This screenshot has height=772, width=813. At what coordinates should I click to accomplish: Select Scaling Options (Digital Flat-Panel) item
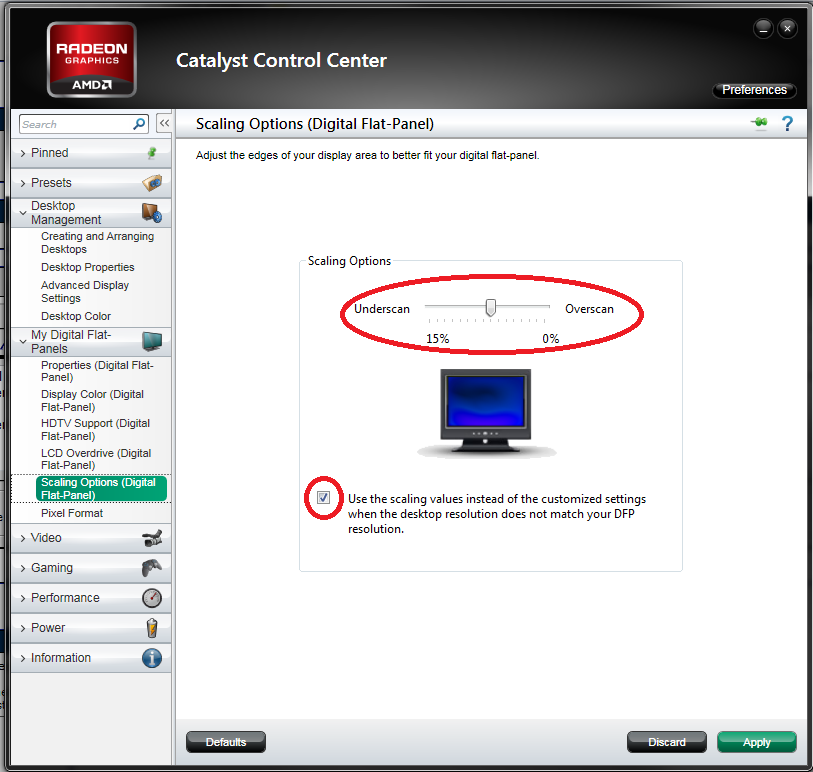tap(101, 488)
